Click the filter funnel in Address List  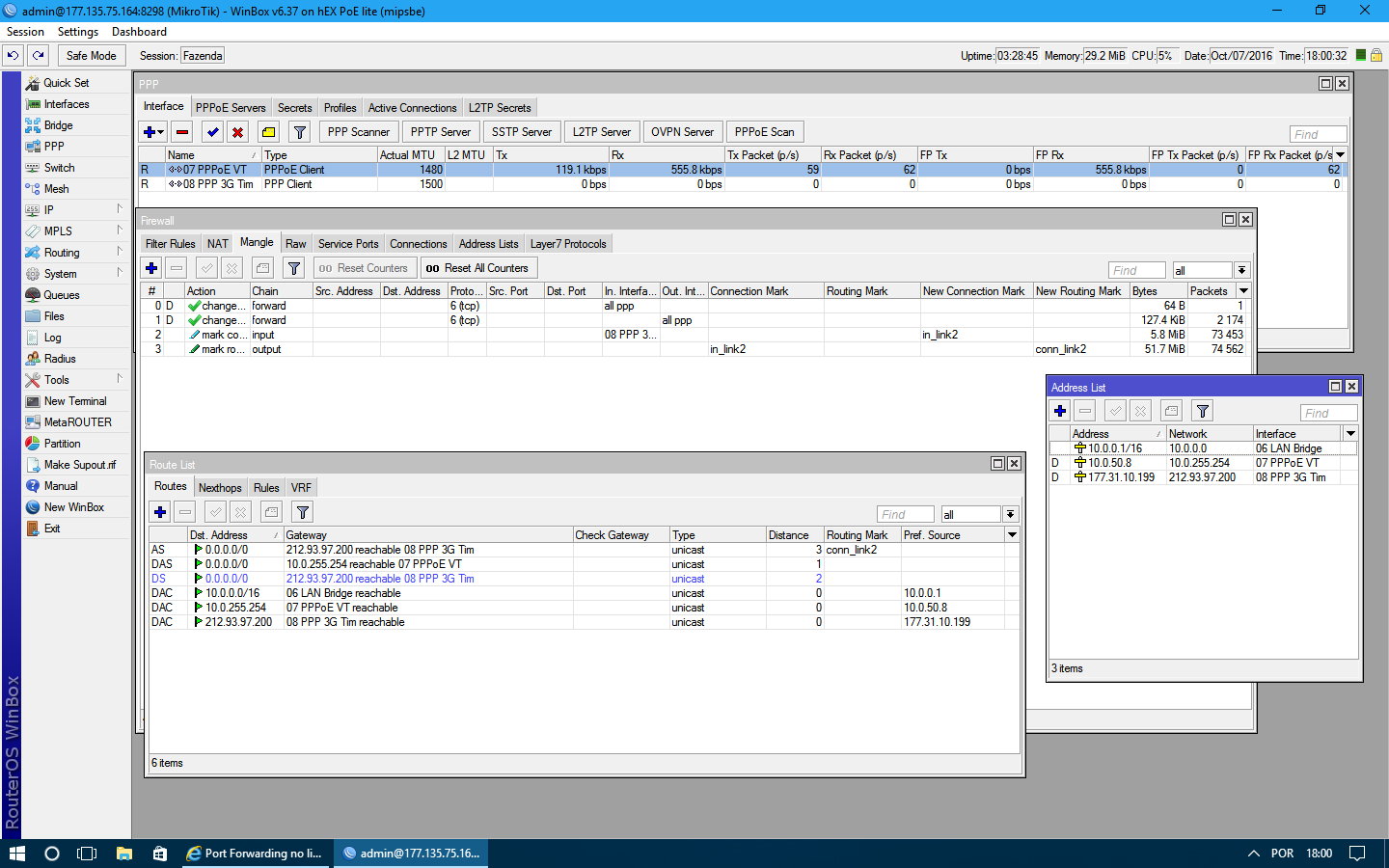pyautogui.click(x=1203, y=411)
